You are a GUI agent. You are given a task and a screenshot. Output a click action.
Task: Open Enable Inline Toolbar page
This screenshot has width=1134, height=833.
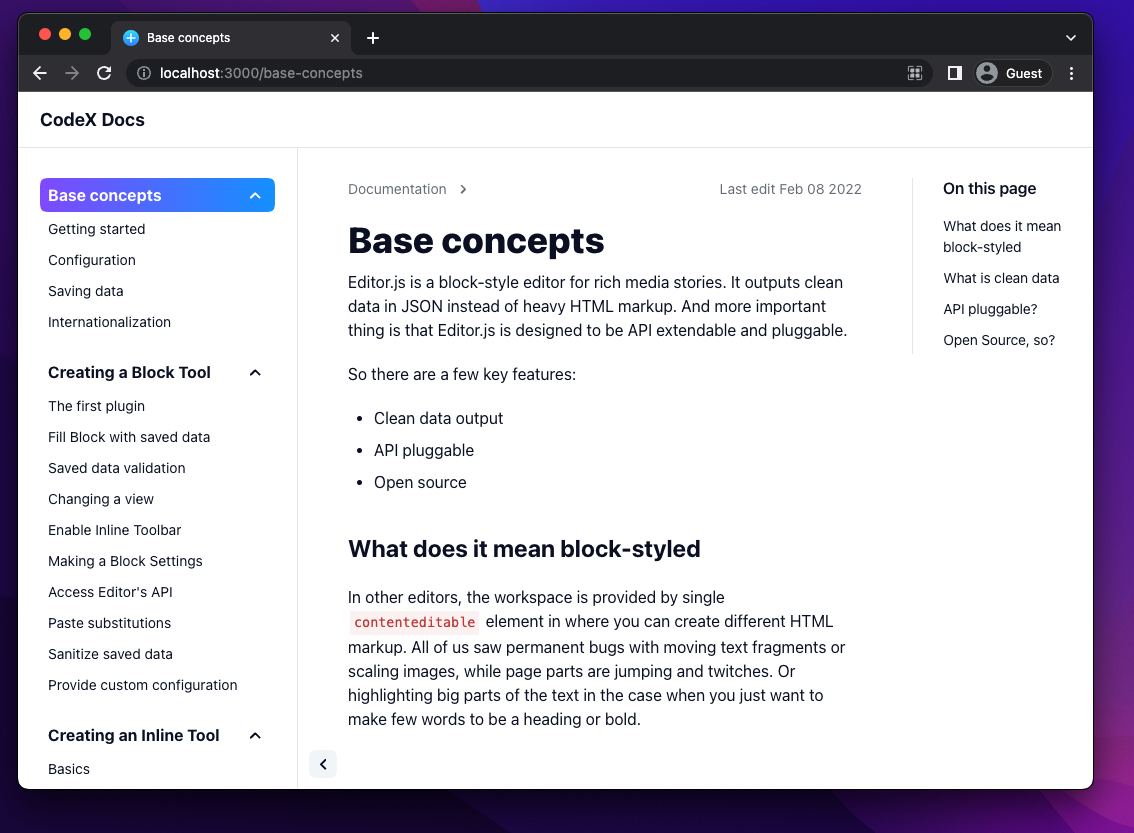(114, 531)
